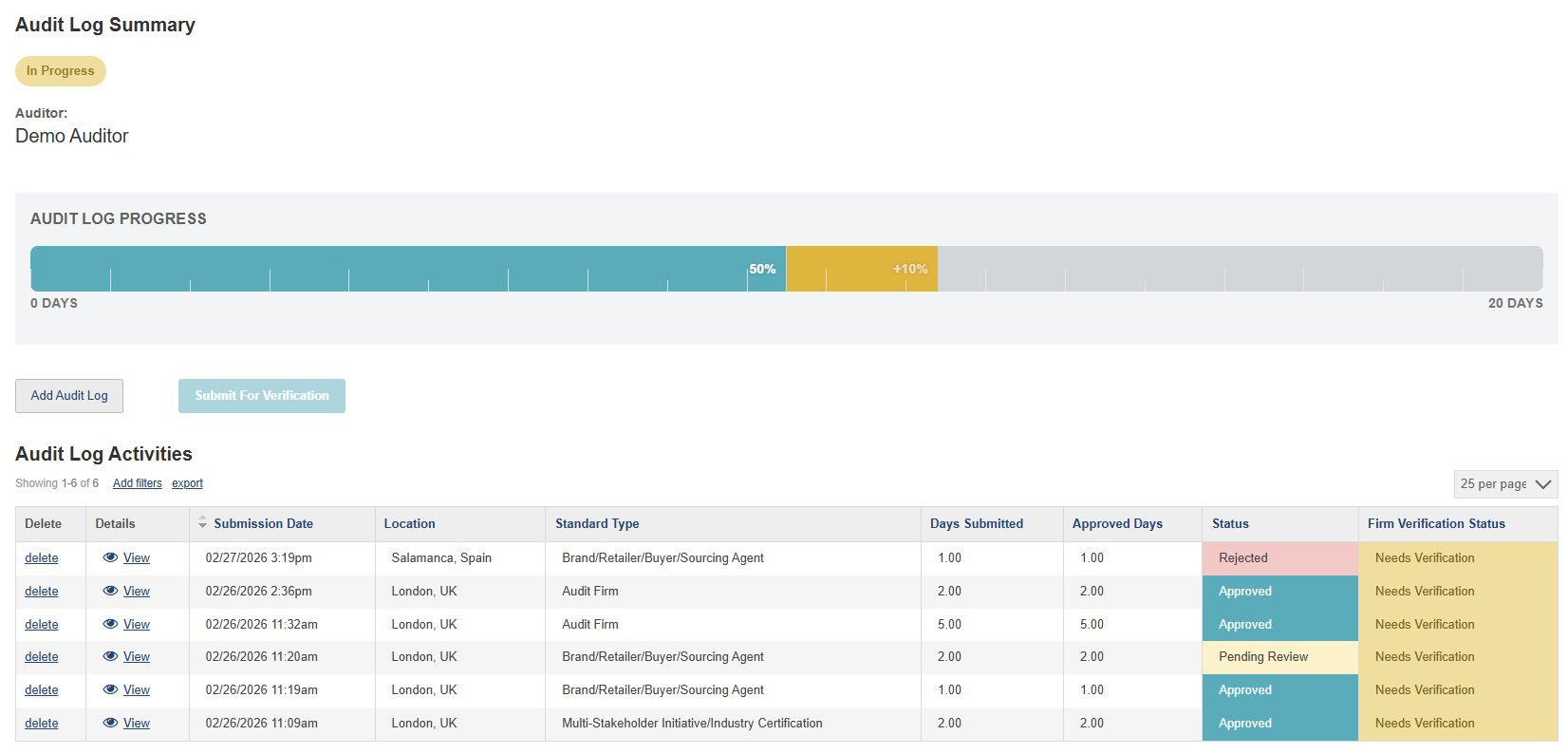
Task: Click the Pending Review status cell
Action: point(1280,657)
